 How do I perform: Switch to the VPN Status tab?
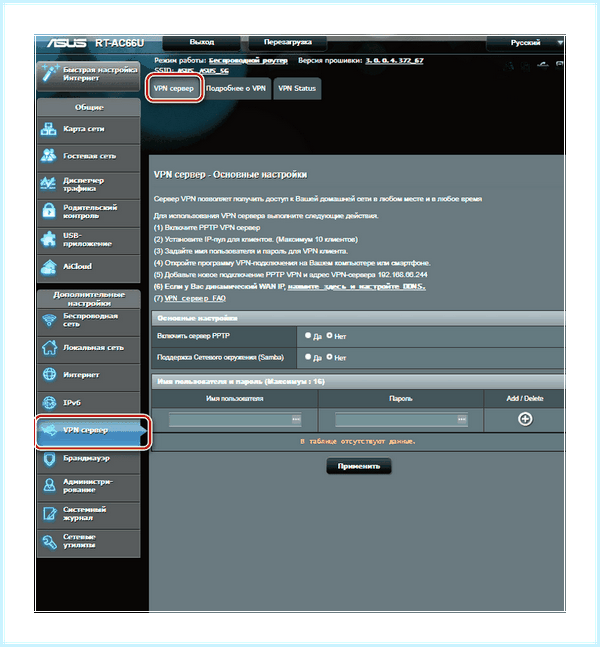click(297, 88)
